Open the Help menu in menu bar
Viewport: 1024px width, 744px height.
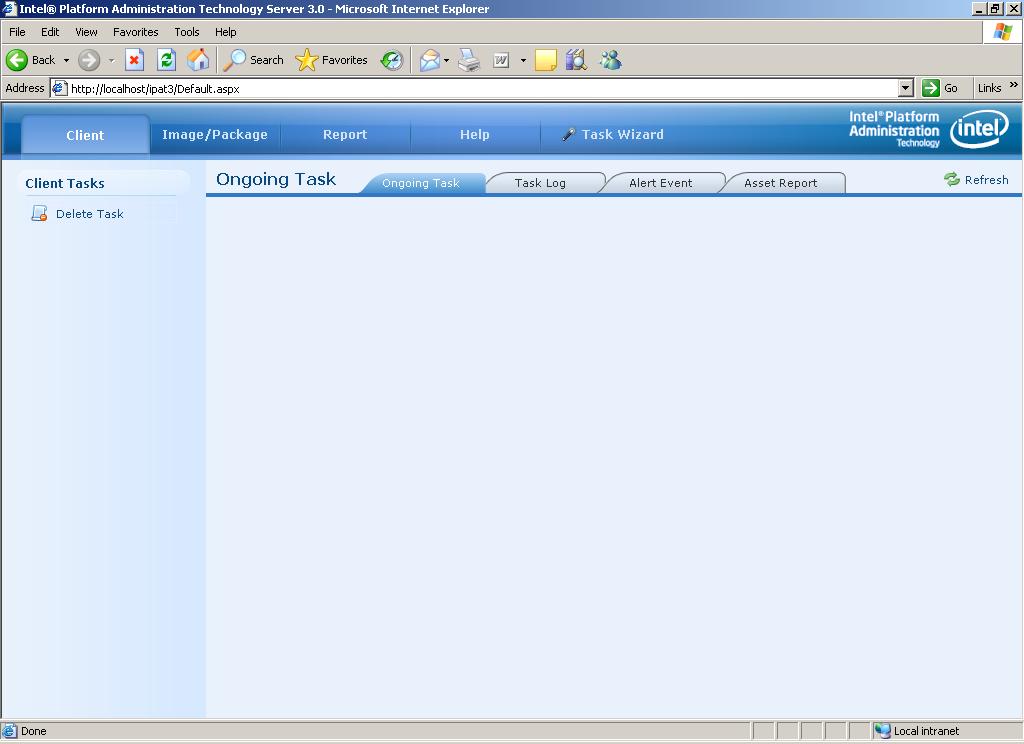(x=225, y=32)
